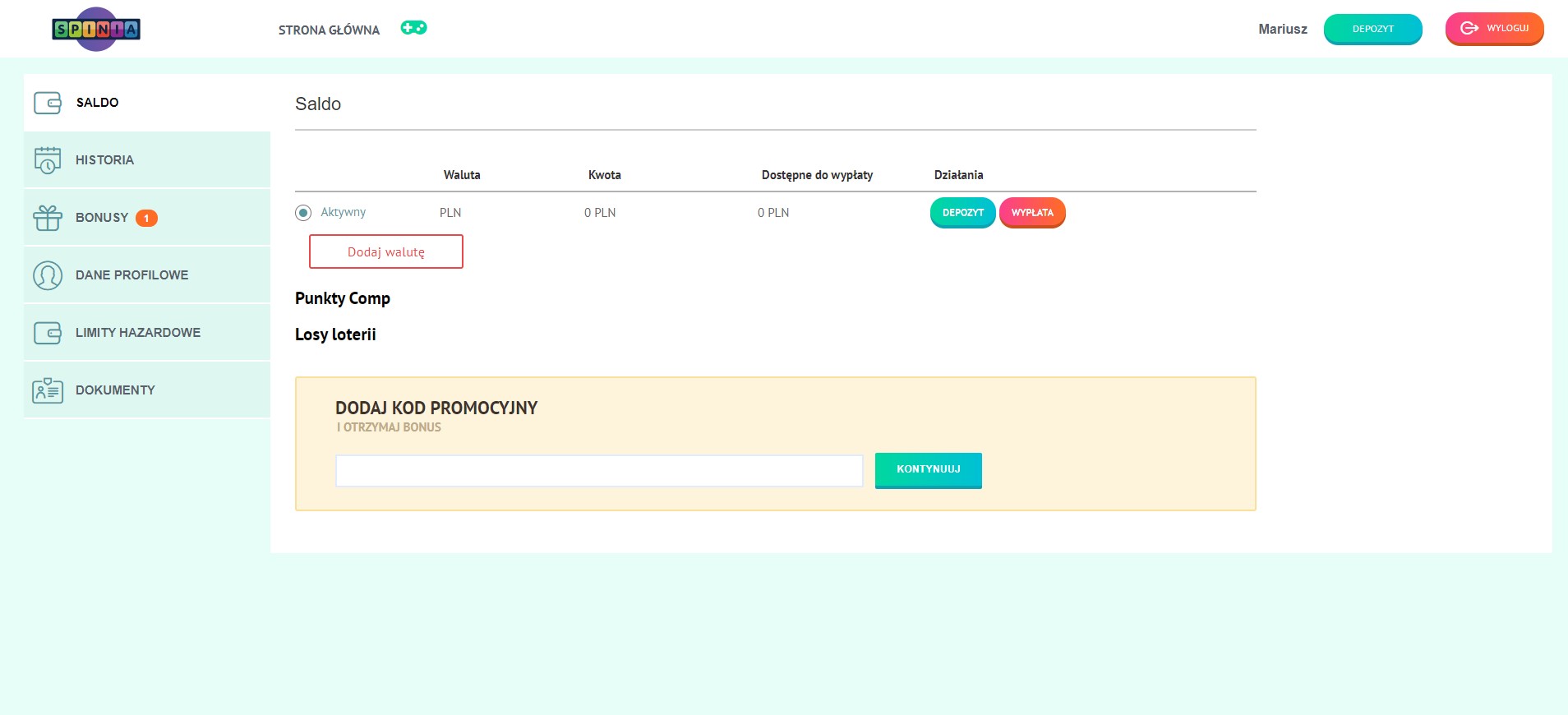Open the green gamepad games icon

pyautogui.click(x=413, y=28)
